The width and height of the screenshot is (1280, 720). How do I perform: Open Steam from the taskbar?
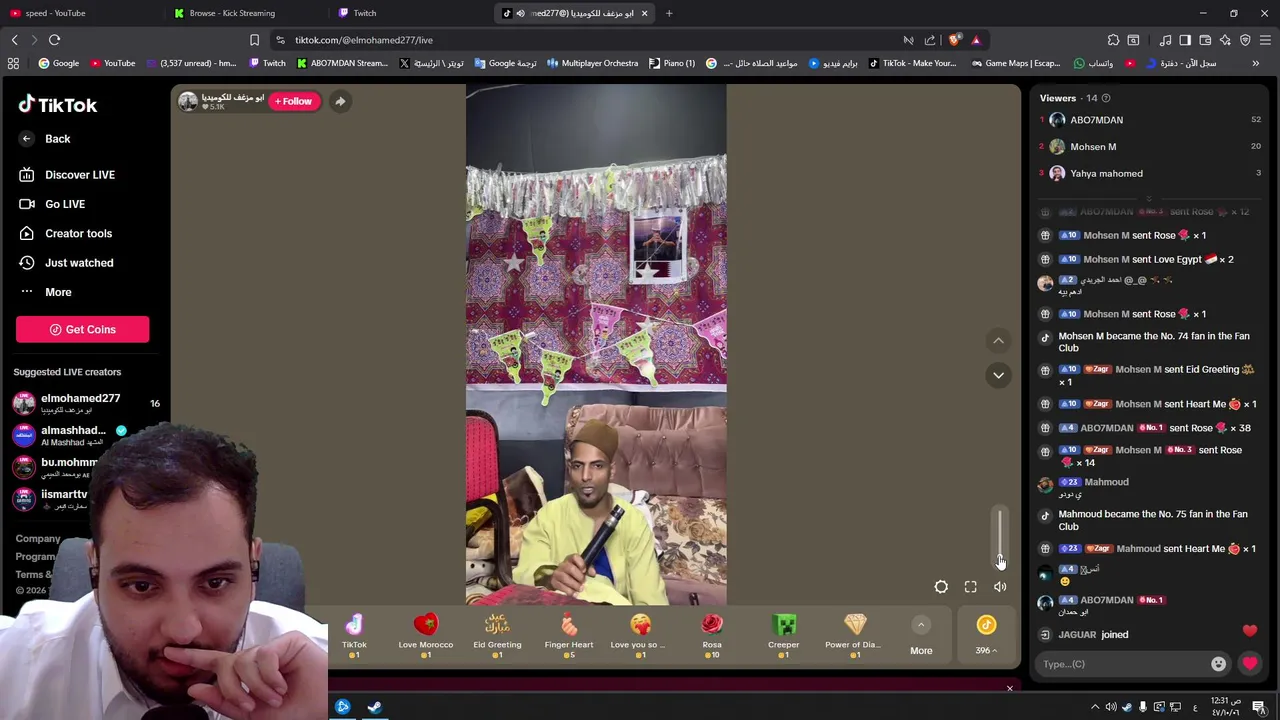coord(374,707)
